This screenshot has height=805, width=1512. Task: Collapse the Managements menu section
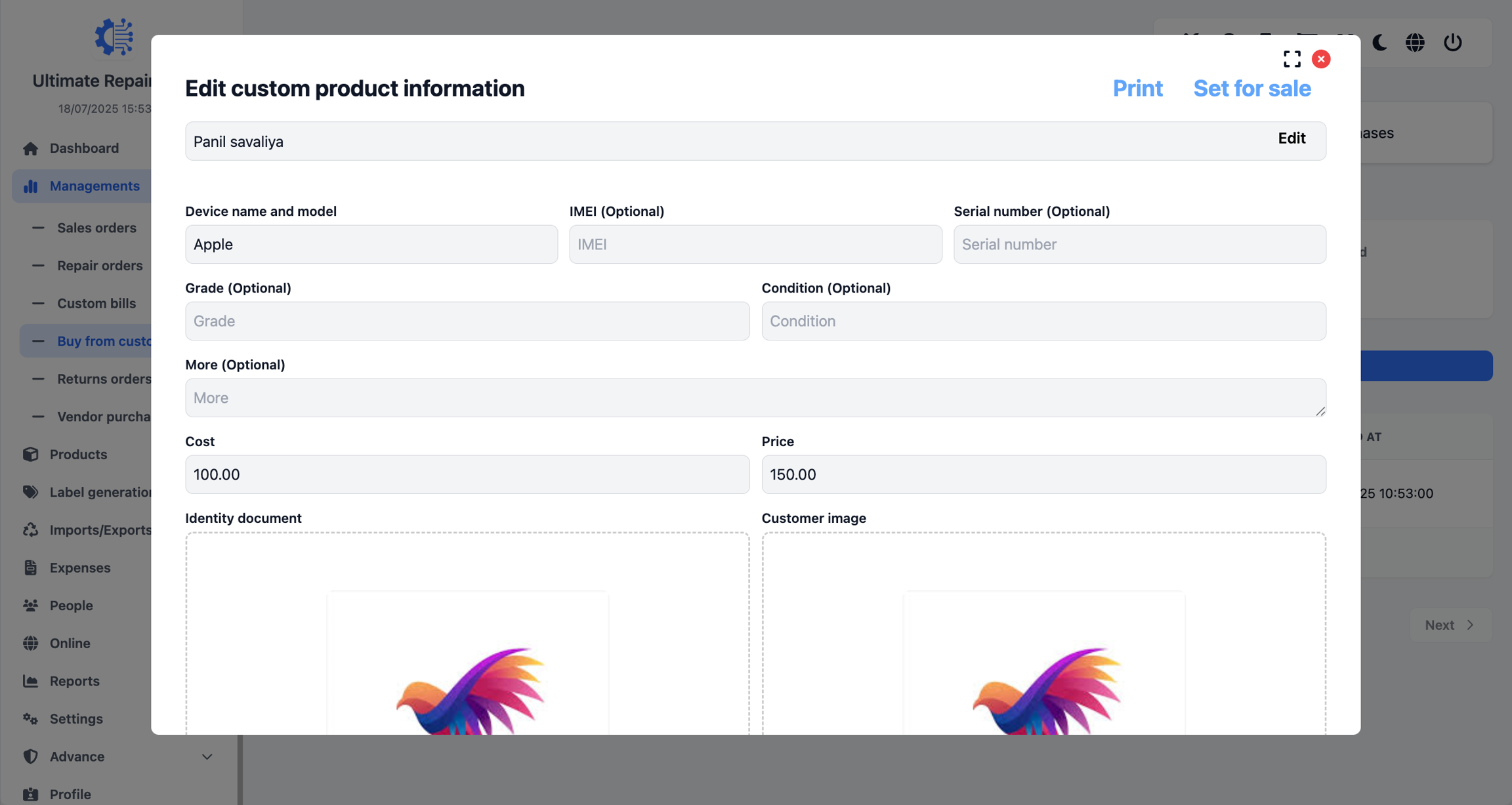(x=94, y=186)
